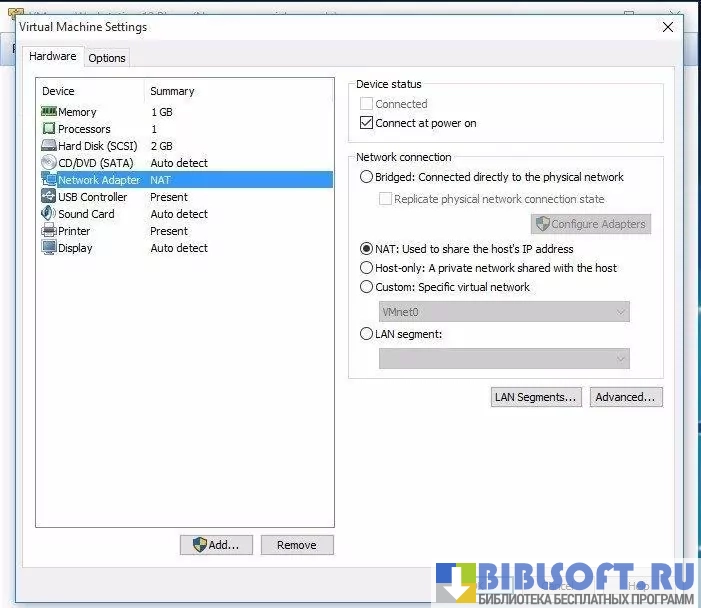Open the Hardware tab
This screenshot has width=701, height=608.
[52, 57]
